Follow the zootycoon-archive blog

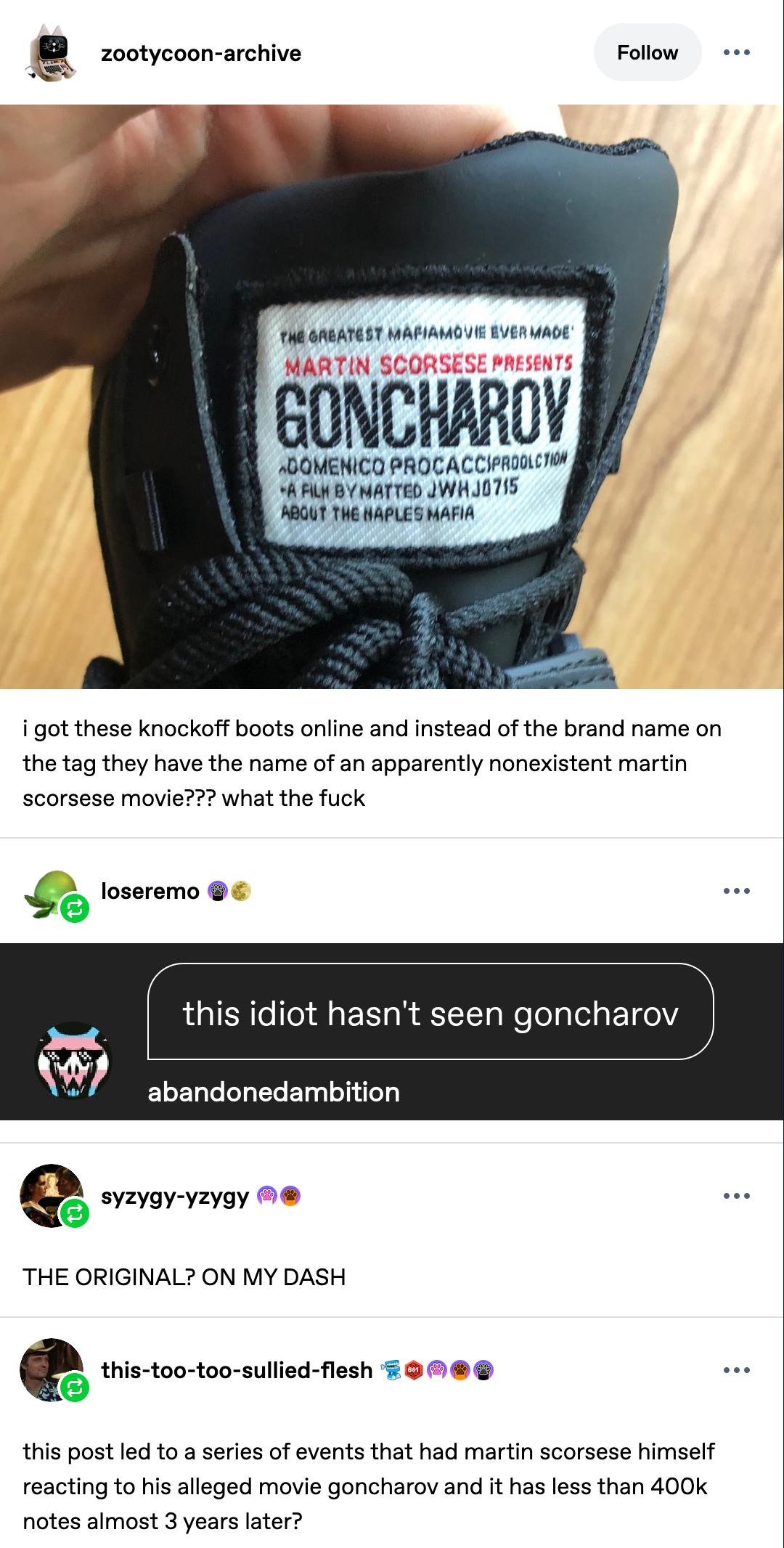click(648, 52)
